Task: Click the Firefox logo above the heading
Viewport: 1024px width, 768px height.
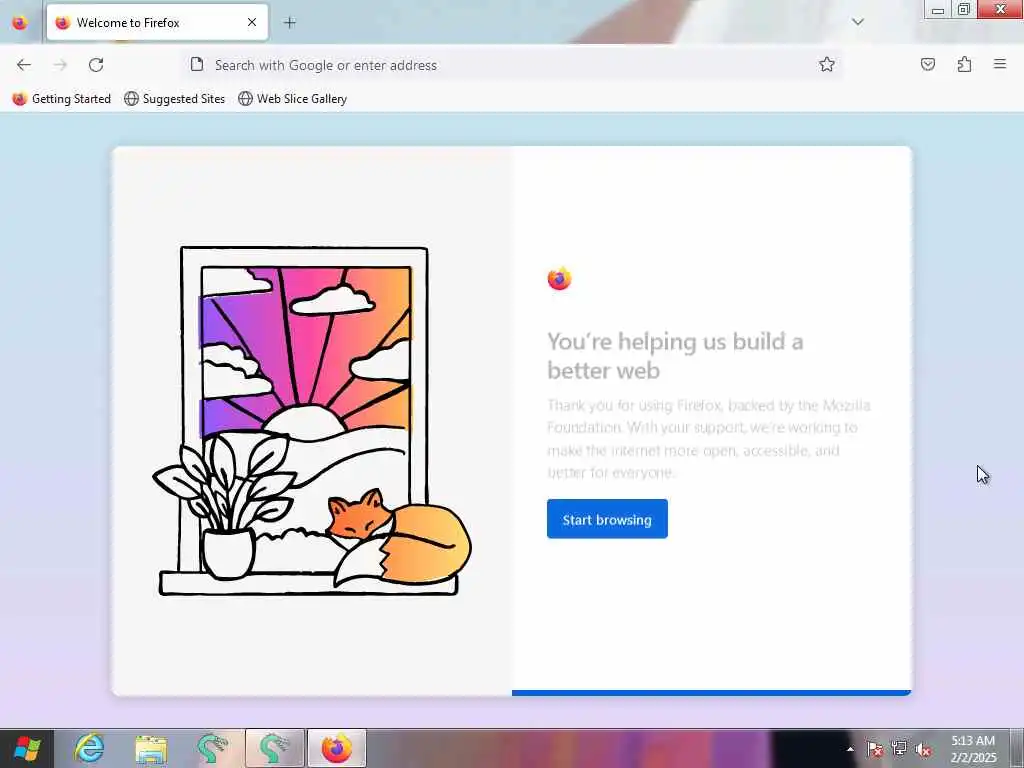Action: click(559, 279)
